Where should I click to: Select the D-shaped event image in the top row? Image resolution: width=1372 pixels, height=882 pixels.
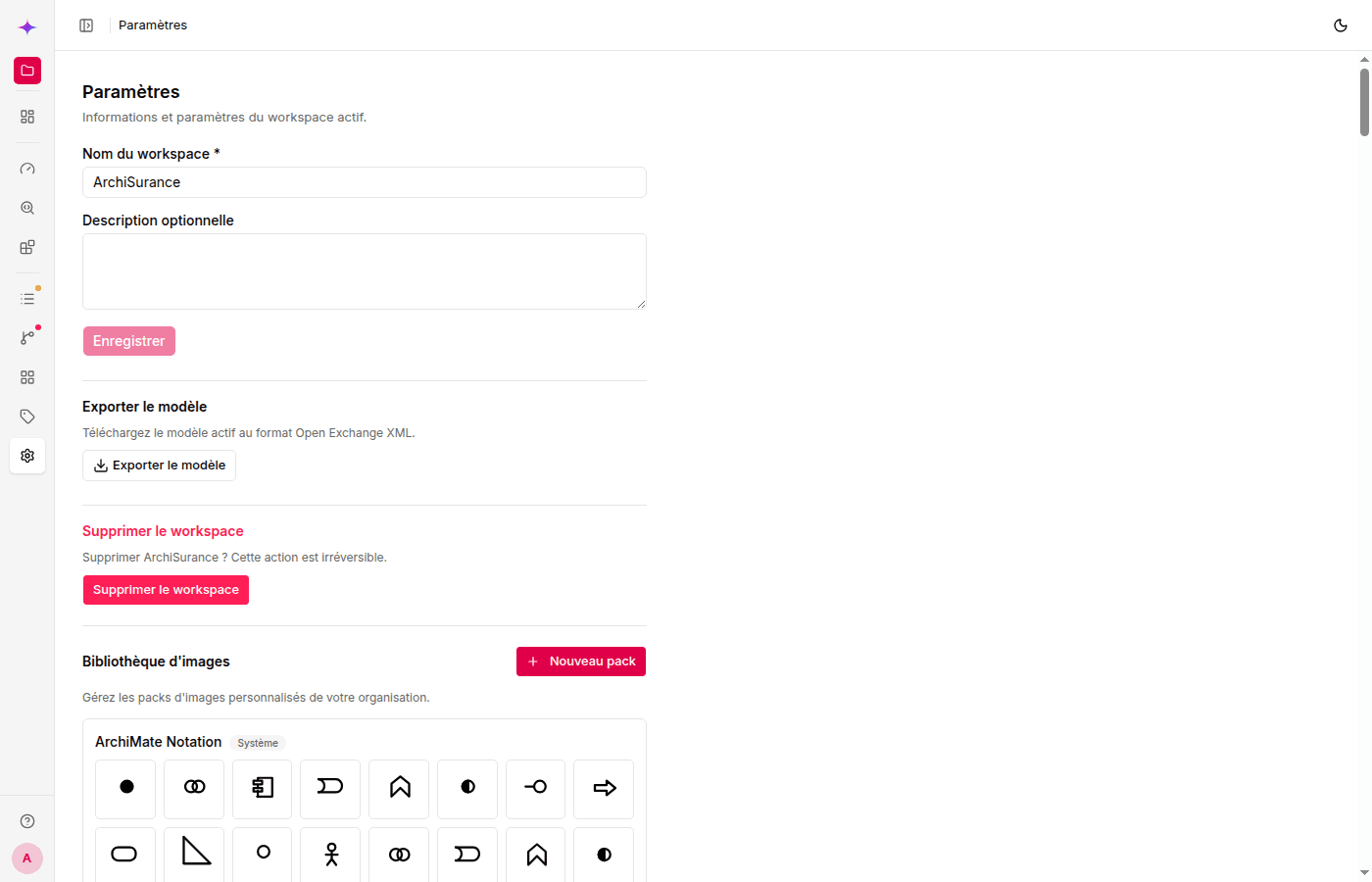coord(330,789)
